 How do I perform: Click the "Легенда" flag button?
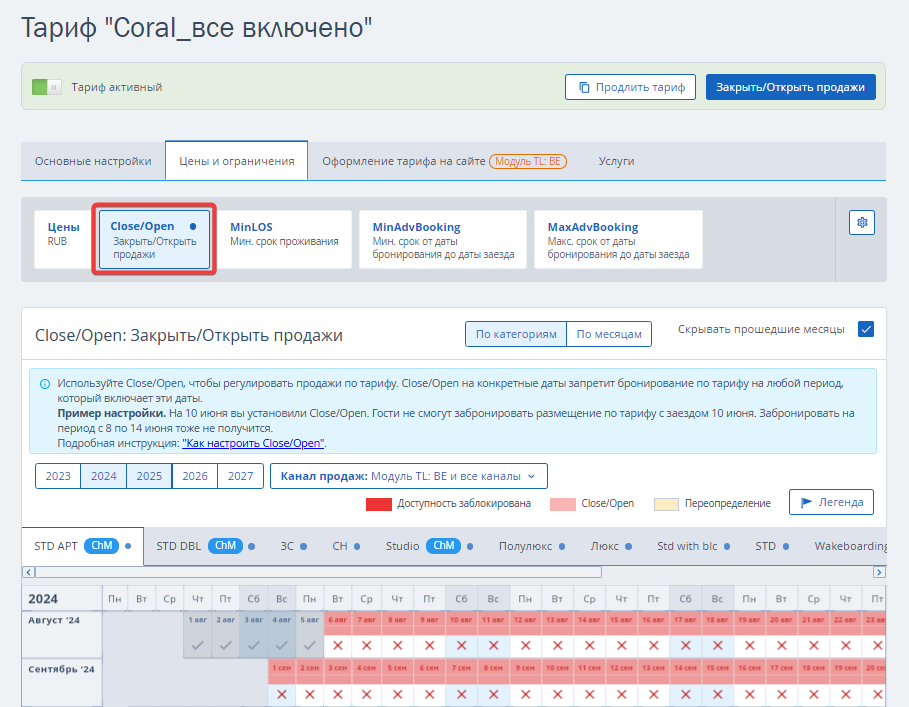[831, 502]
